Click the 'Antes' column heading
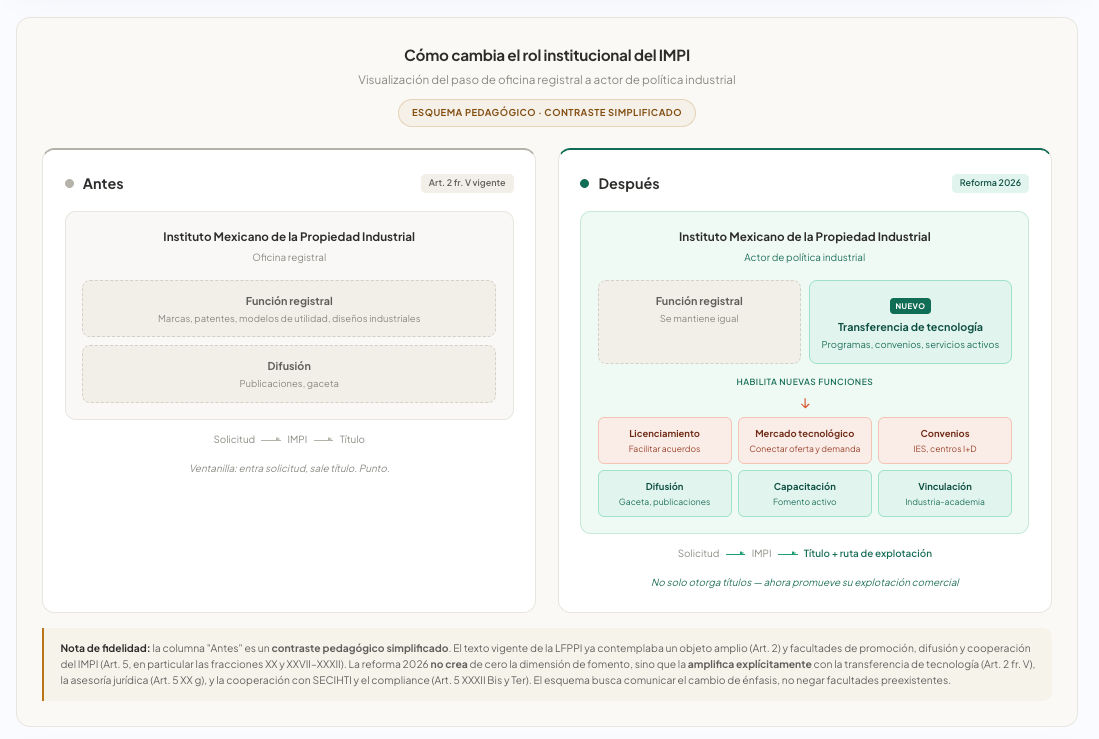Viewport: 1099px width, 739px height. click(103, 184)
